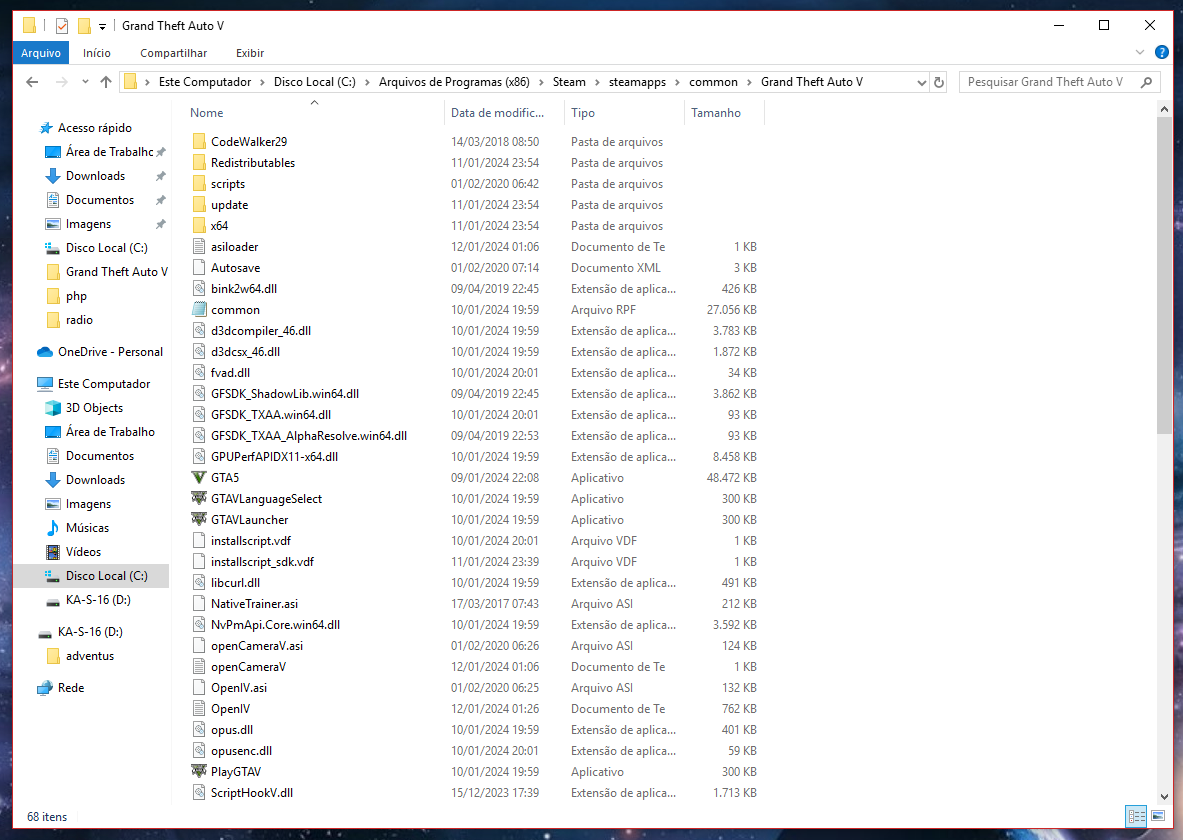Expand the chevron after Steam in path
The image size is (1183, 840).
coord(598,82)
